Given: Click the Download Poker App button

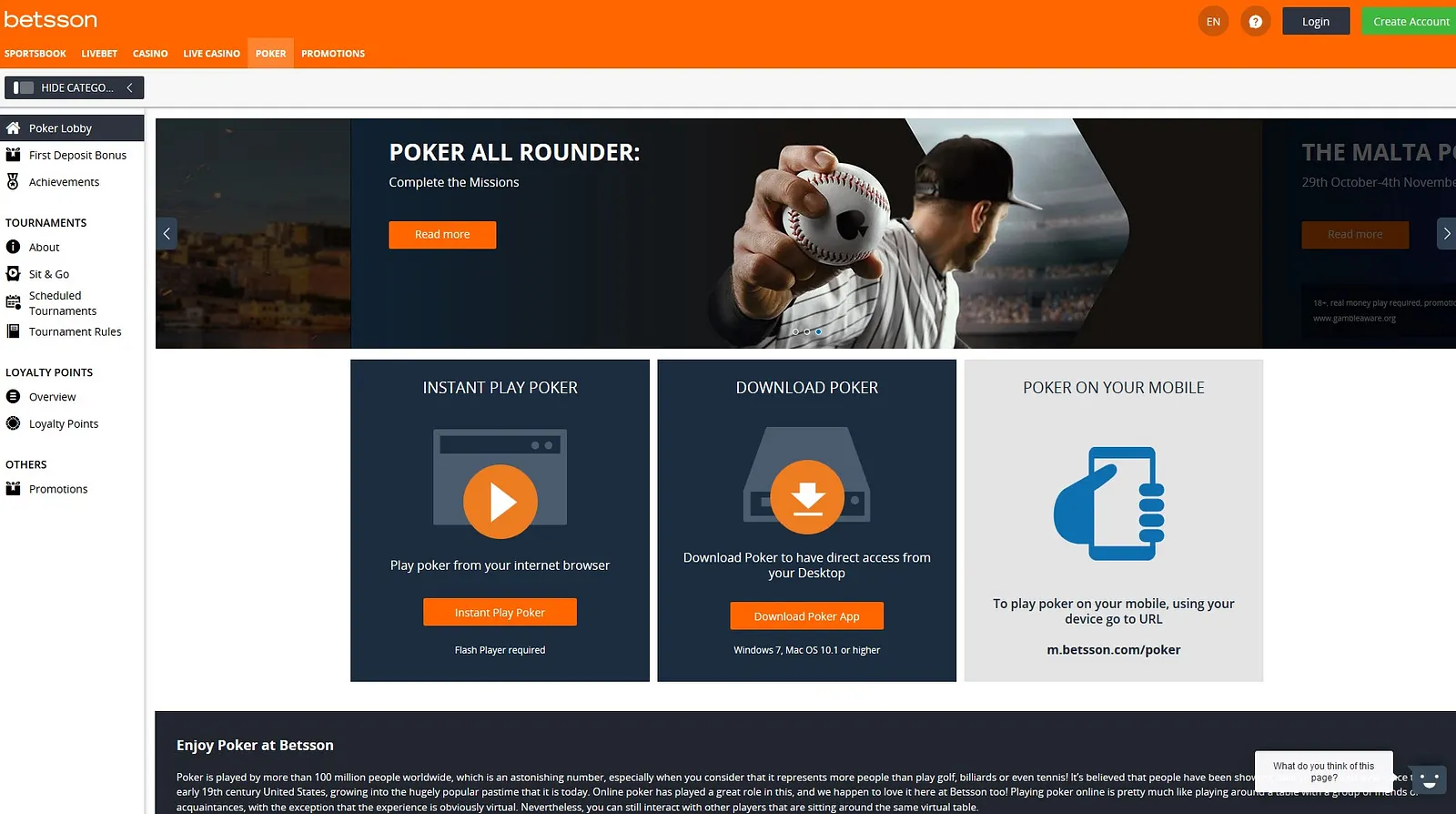Looking at the screenshot, I should (806, 616).
